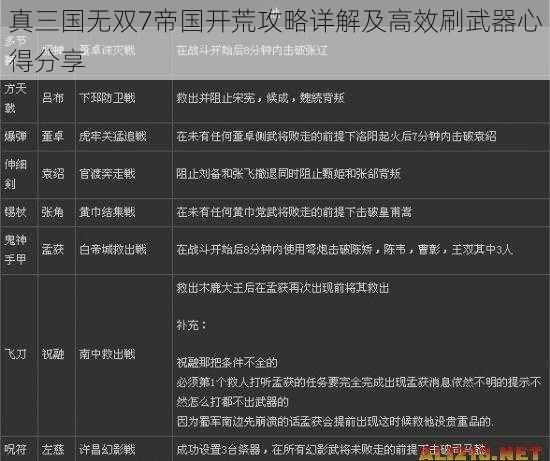Select the line 然怎么打都不出武器的
This screenshot has width=550, height=461.
tap(232, 401)
